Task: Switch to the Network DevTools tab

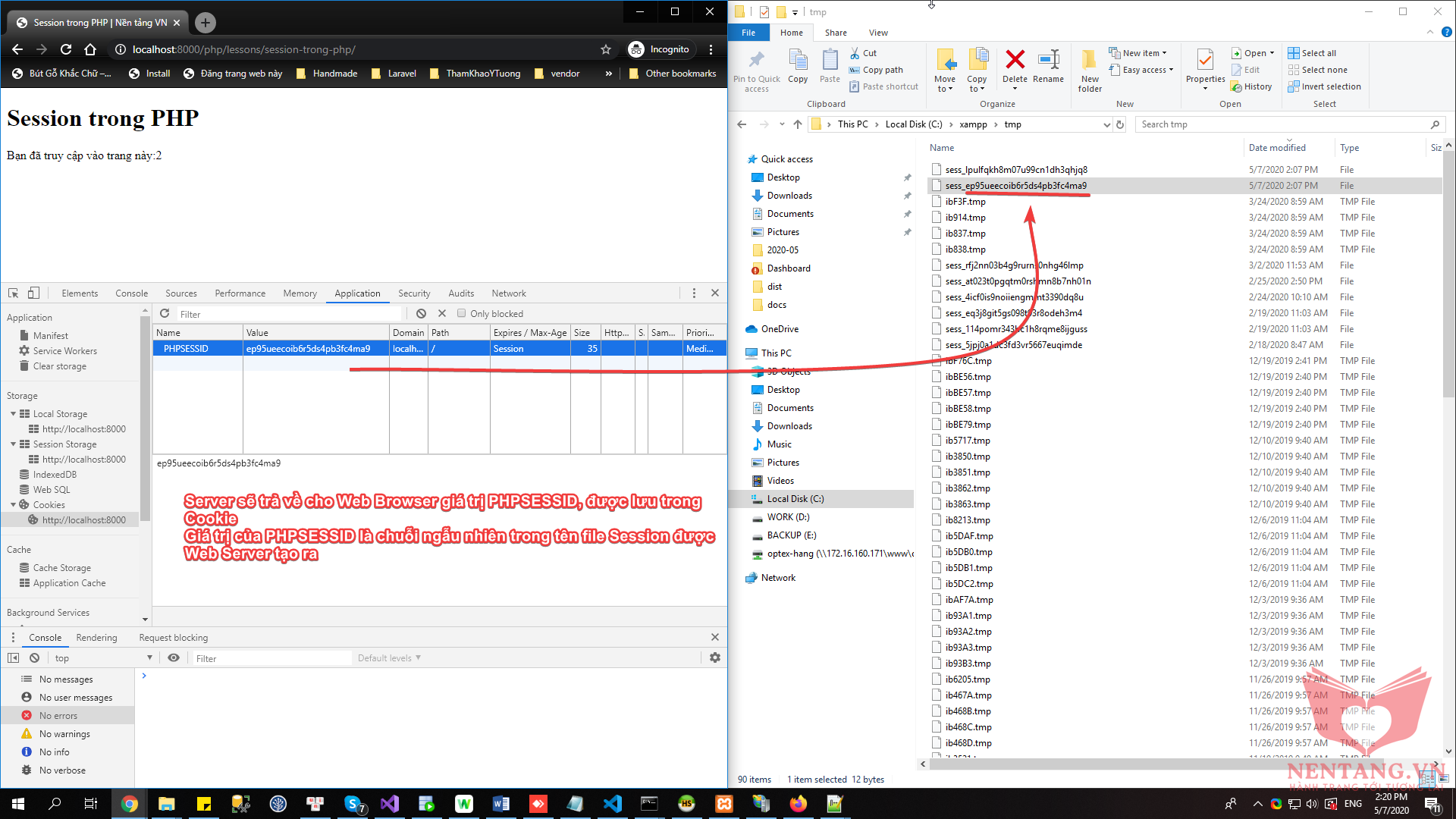Action: click(x=508, y=293)
